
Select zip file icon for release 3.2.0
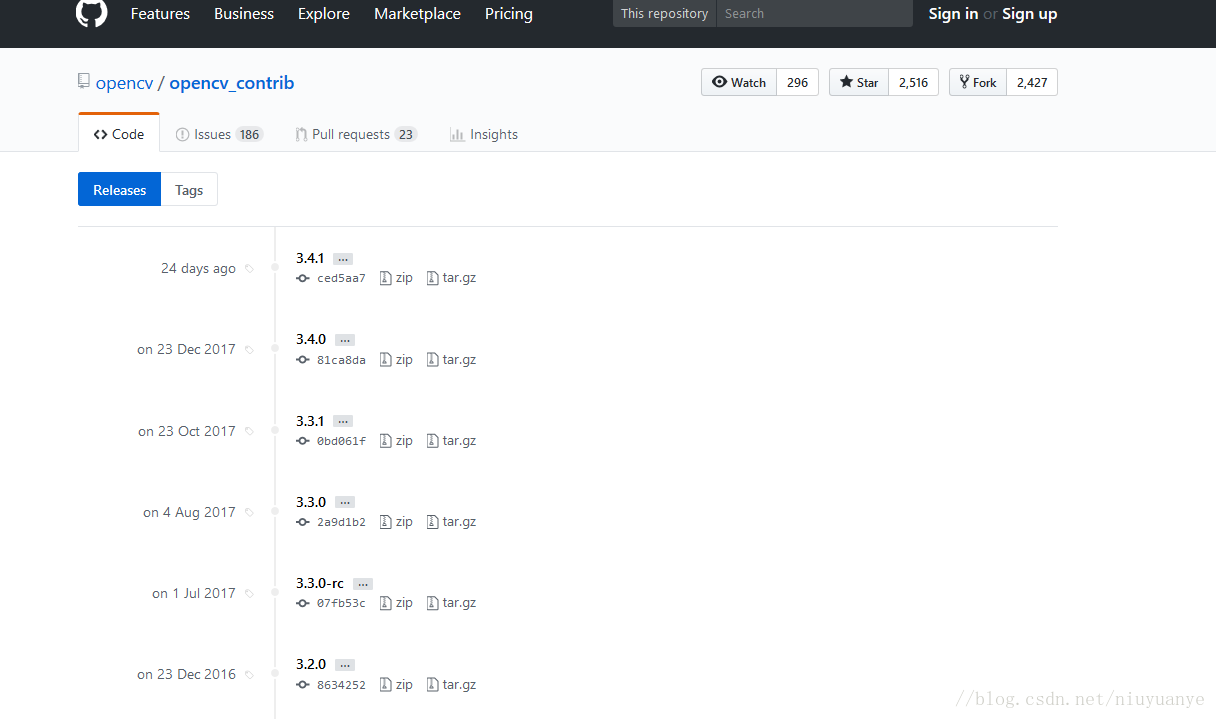point(386,685)
